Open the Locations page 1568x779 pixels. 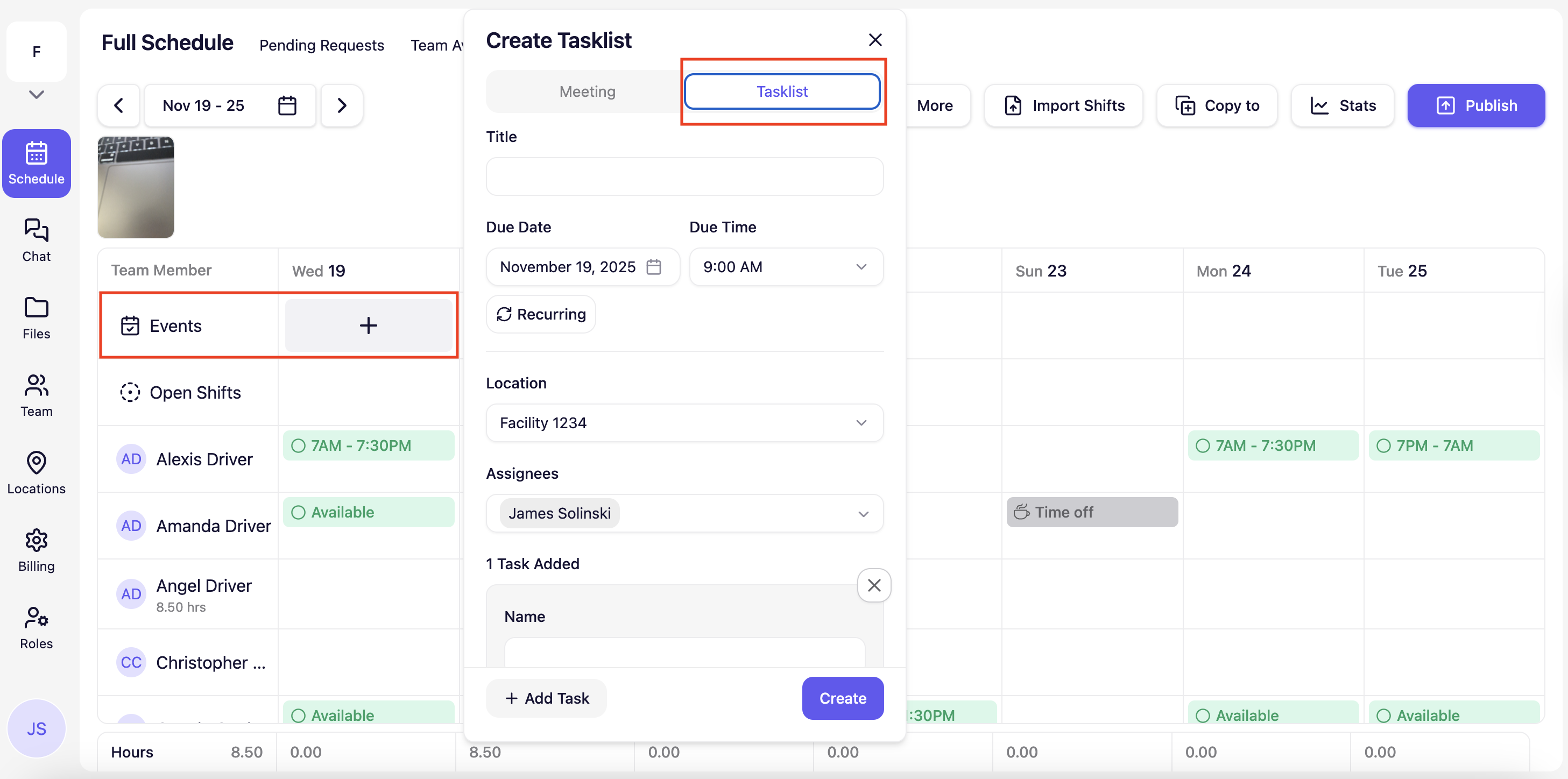click(x=36, y=472)
